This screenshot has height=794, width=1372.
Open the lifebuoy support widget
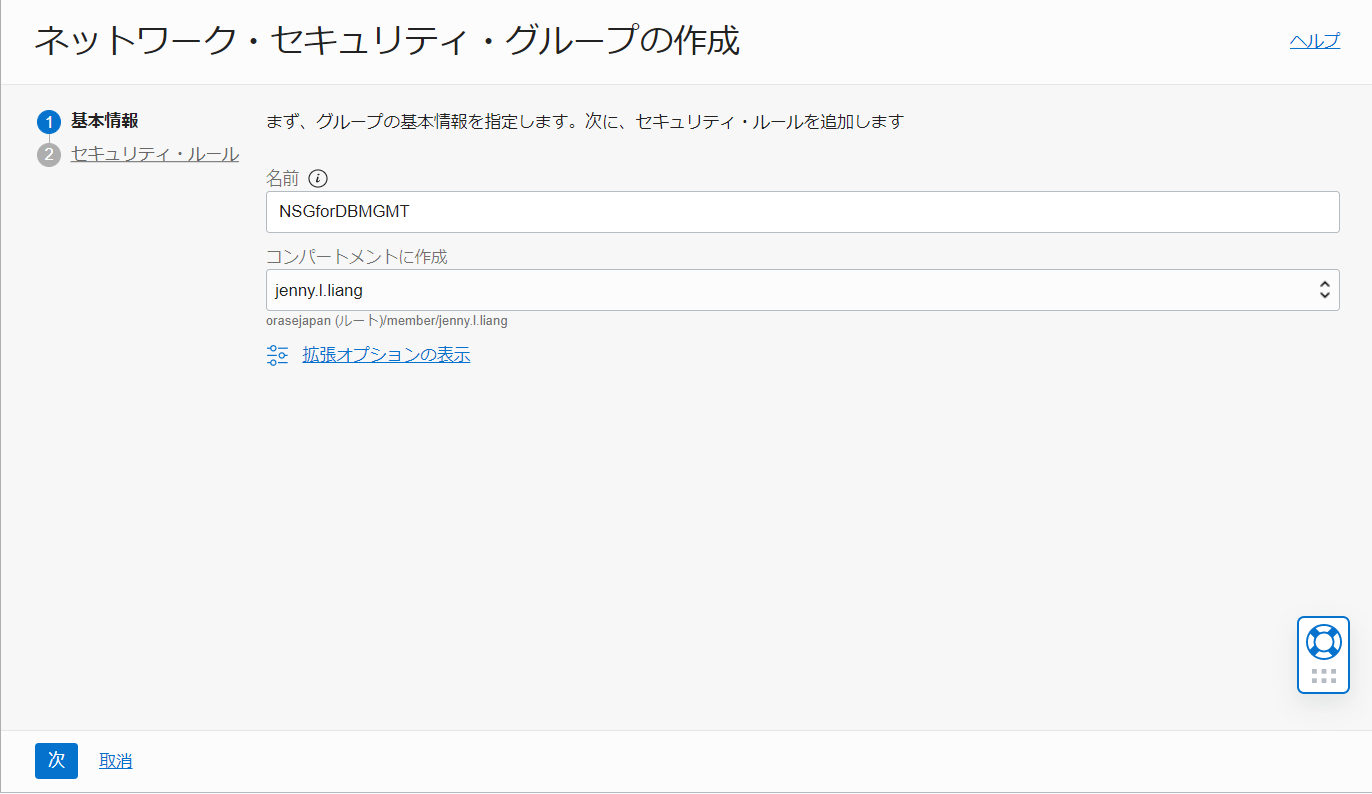[x=1323, y=641]
